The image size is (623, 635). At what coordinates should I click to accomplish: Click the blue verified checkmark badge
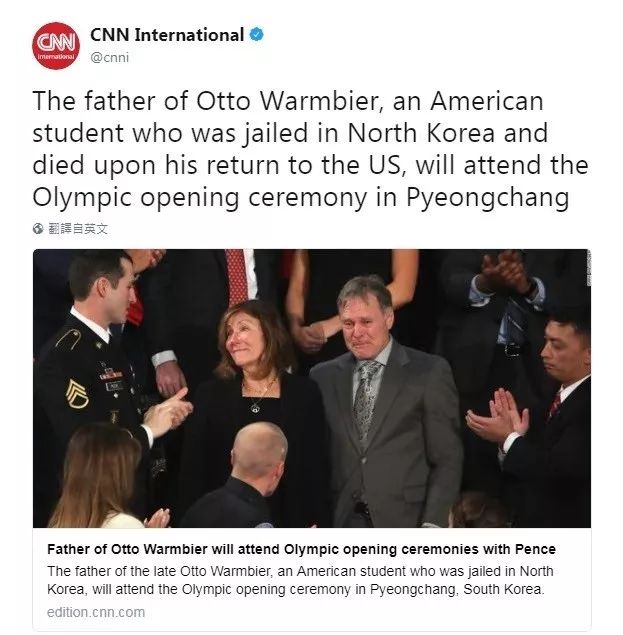(x=256, y=34)
